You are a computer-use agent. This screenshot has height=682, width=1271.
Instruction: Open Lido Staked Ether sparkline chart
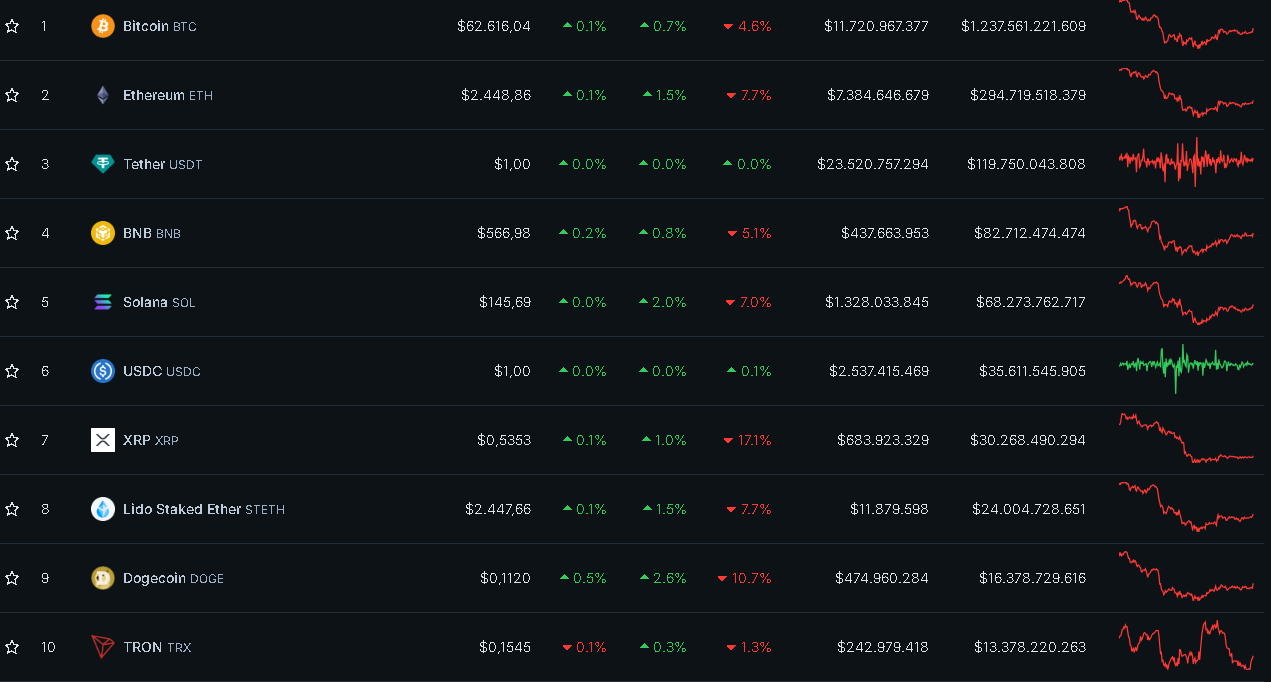click(1186, 506)
